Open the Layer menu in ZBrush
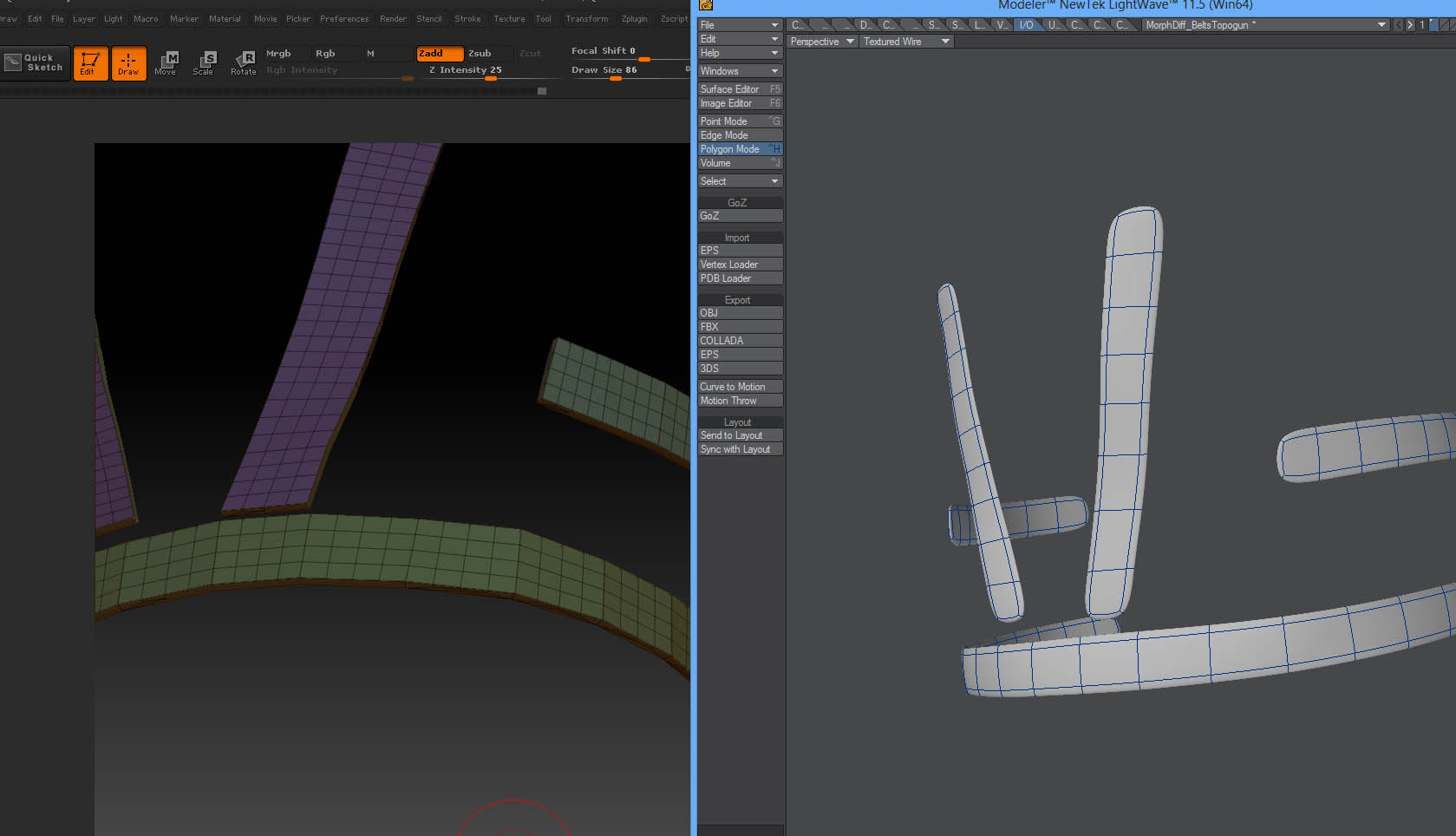 (84, 19)
